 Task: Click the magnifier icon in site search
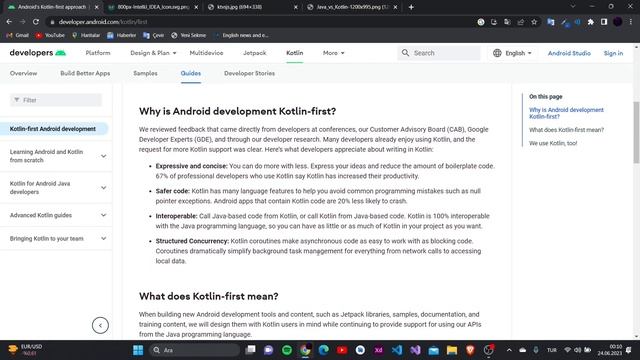405,53
